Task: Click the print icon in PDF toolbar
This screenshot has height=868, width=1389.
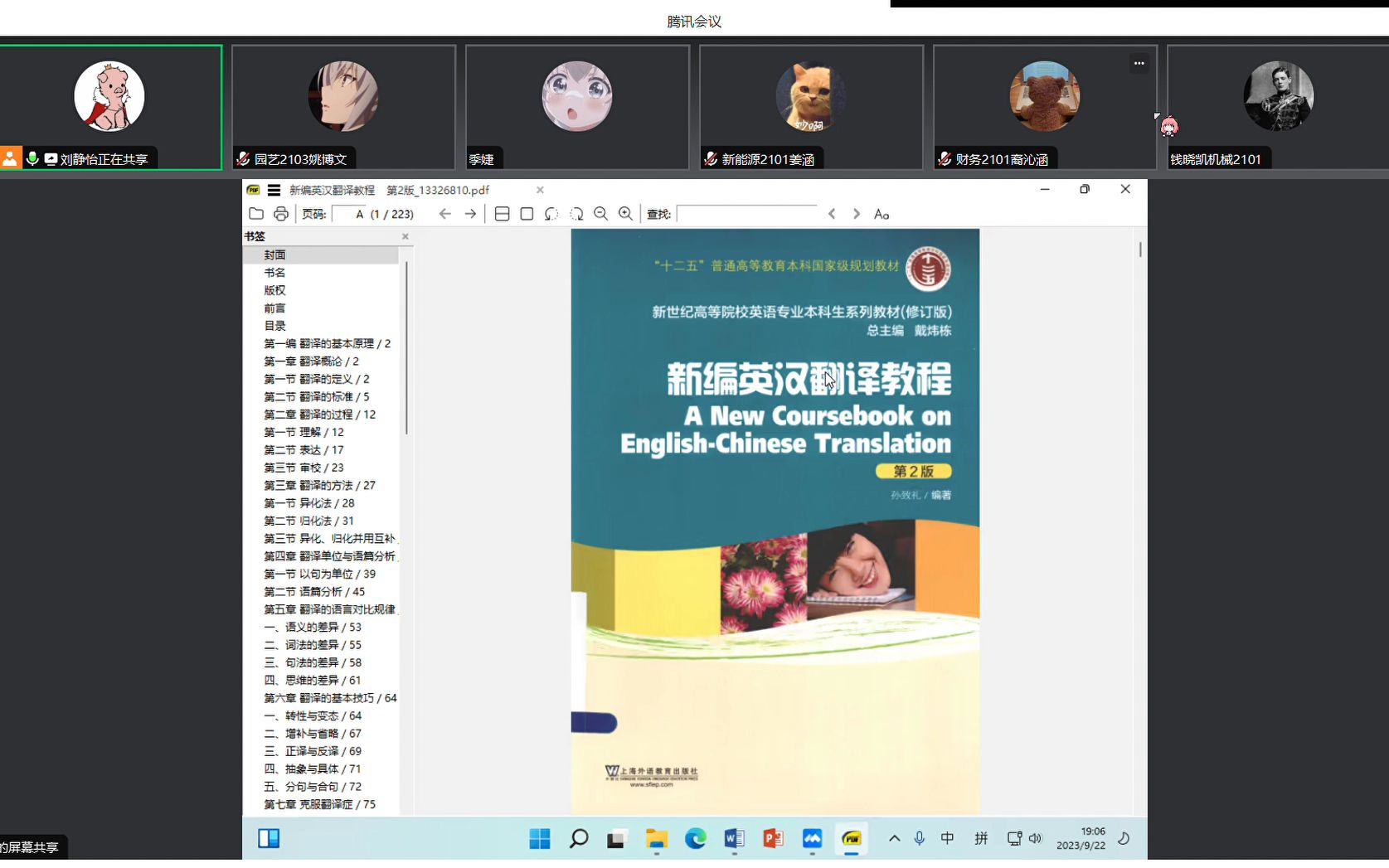Action: pos(281,214)
